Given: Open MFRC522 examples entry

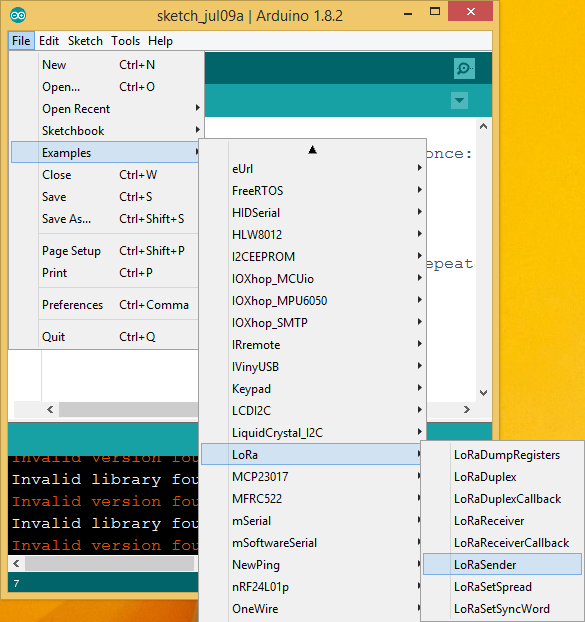Looking at the screenshot, I should pos(313,499).
